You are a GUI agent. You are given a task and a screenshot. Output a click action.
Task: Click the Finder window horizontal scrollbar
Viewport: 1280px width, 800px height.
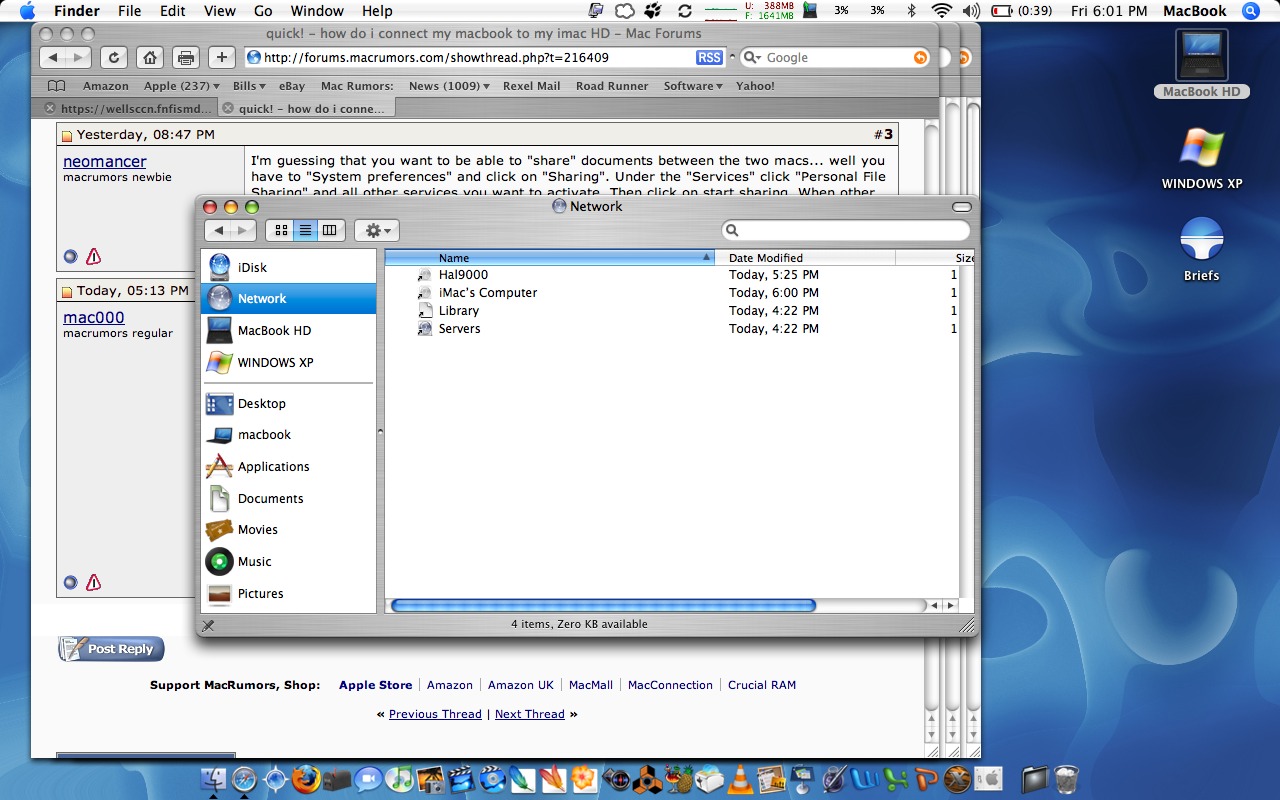(x=602, y=605)
